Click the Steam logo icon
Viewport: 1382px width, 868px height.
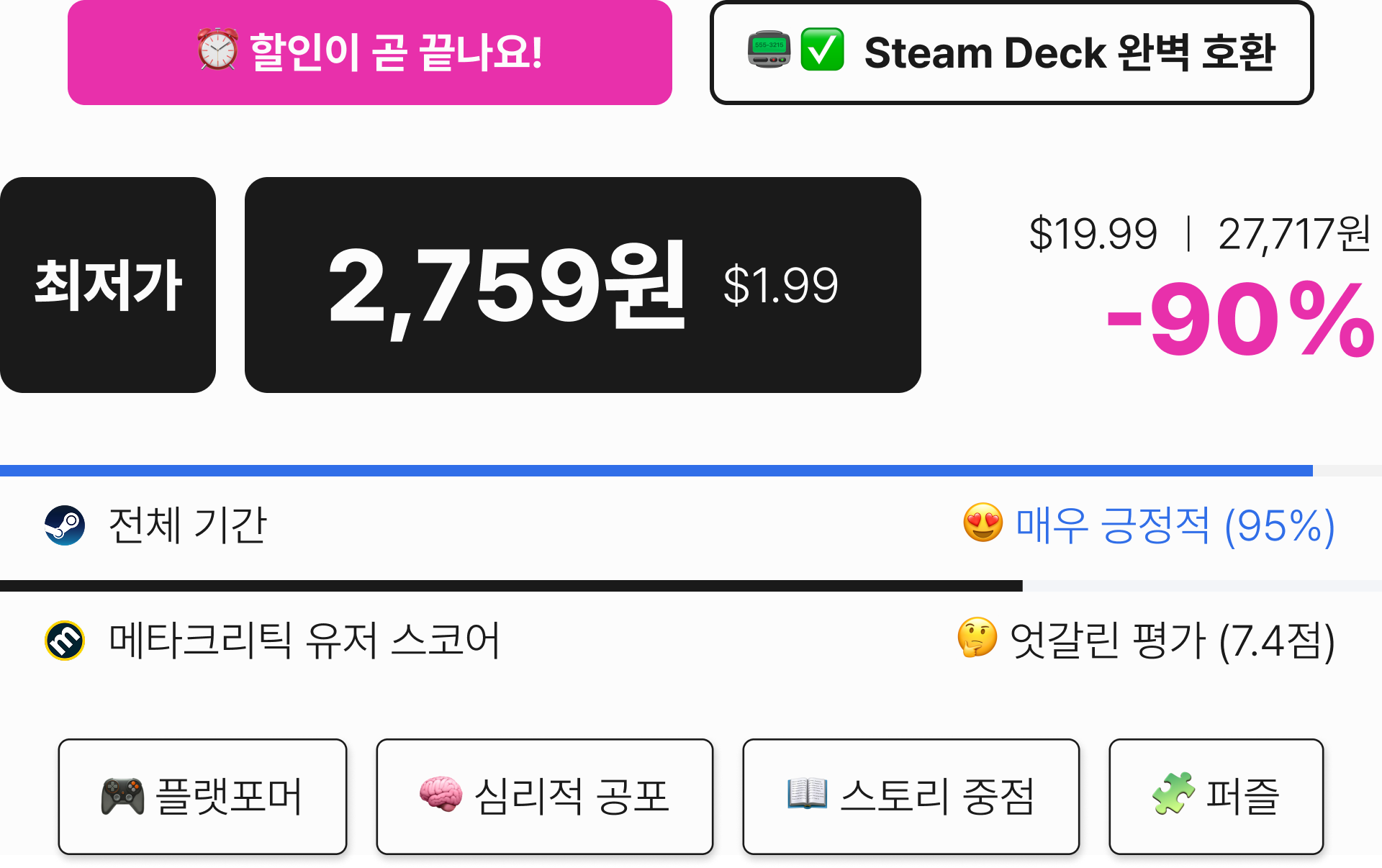(x=65, y=525)
